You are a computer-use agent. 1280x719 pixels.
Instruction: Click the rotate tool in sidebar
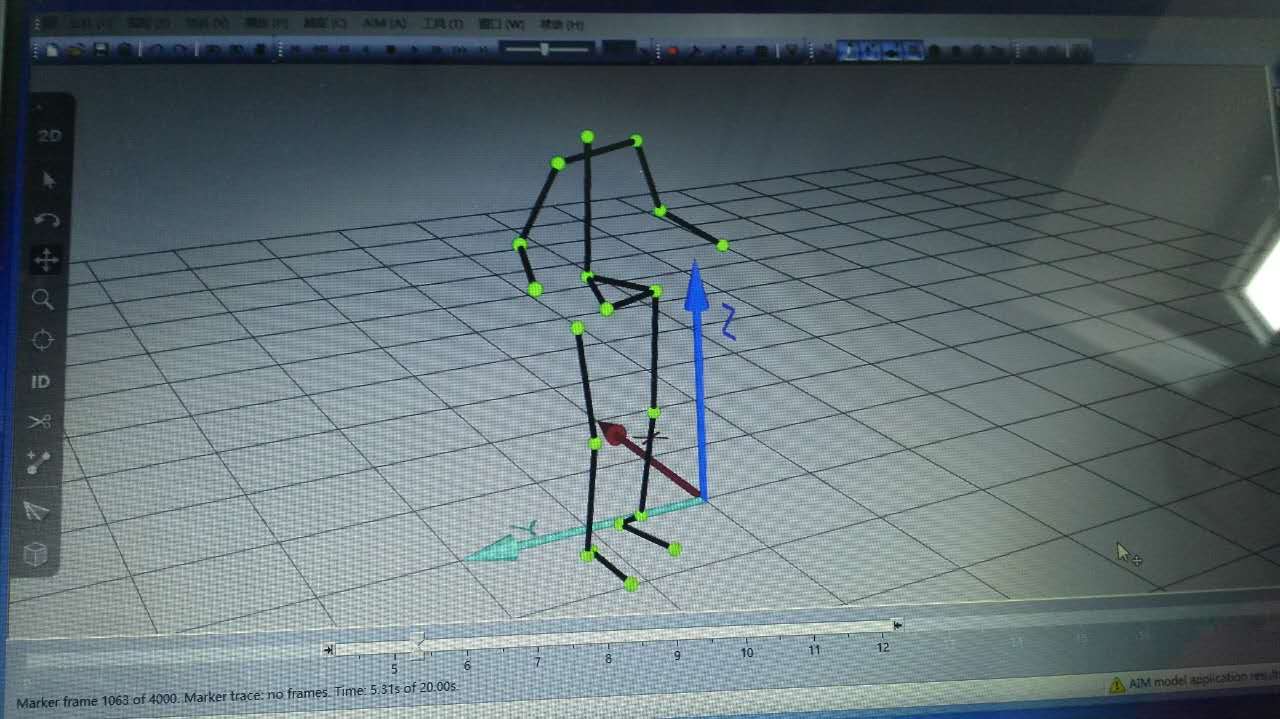tap(47, 220)
